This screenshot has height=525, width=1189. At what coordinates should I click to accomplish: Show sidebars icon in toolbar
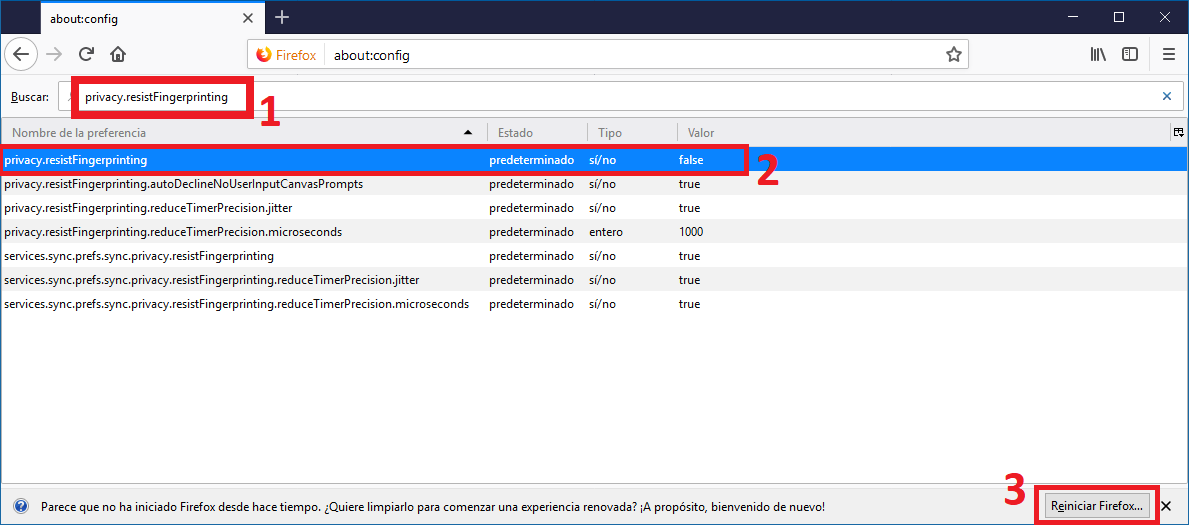click(x=1130, y=55)
